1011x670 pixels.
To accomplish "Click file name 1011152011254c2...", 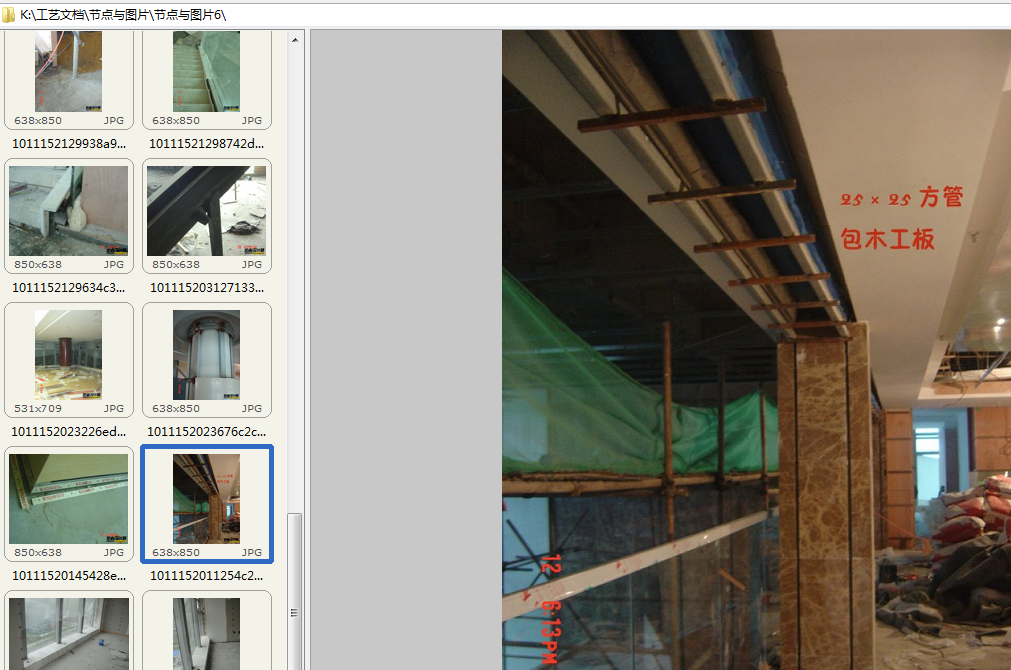I will coord(207,575).
